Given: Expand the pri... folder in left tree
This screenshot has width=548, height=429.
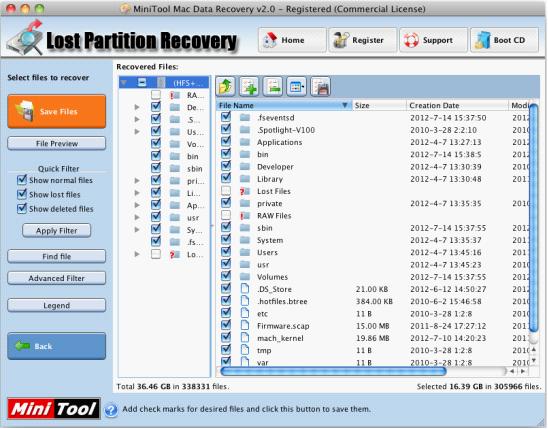Looking at the screenshot, I should (137, 181).
